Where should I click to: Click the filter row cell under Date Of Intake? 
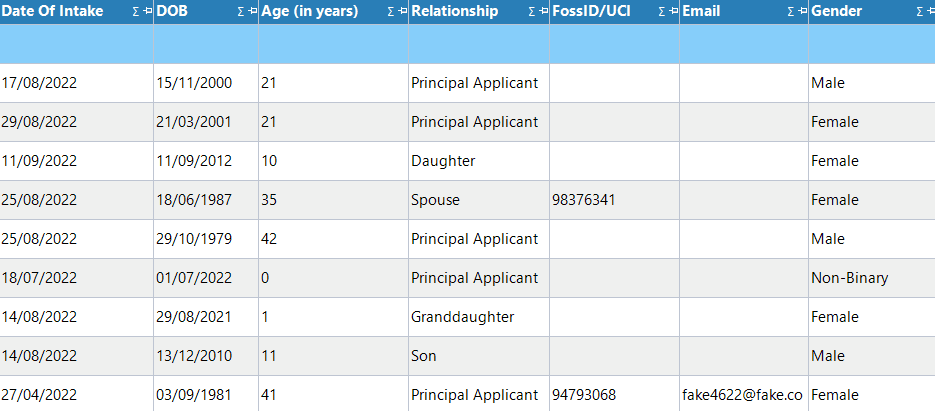click(x=77, y=45)
